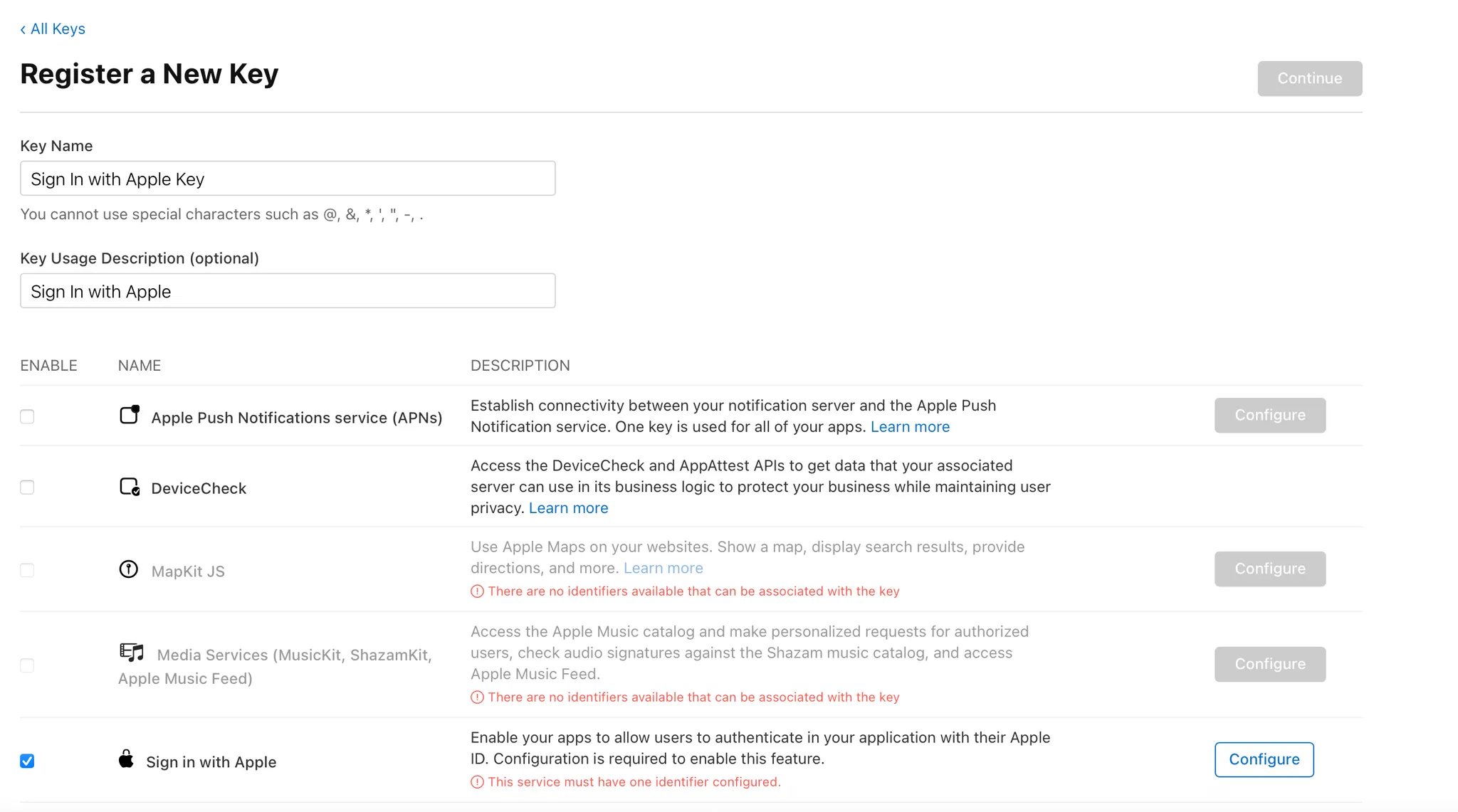This screenshot has height=812, width=1458.
Task: Open Learn more link for MapKit JS
Action: click(x=663, y=568)
